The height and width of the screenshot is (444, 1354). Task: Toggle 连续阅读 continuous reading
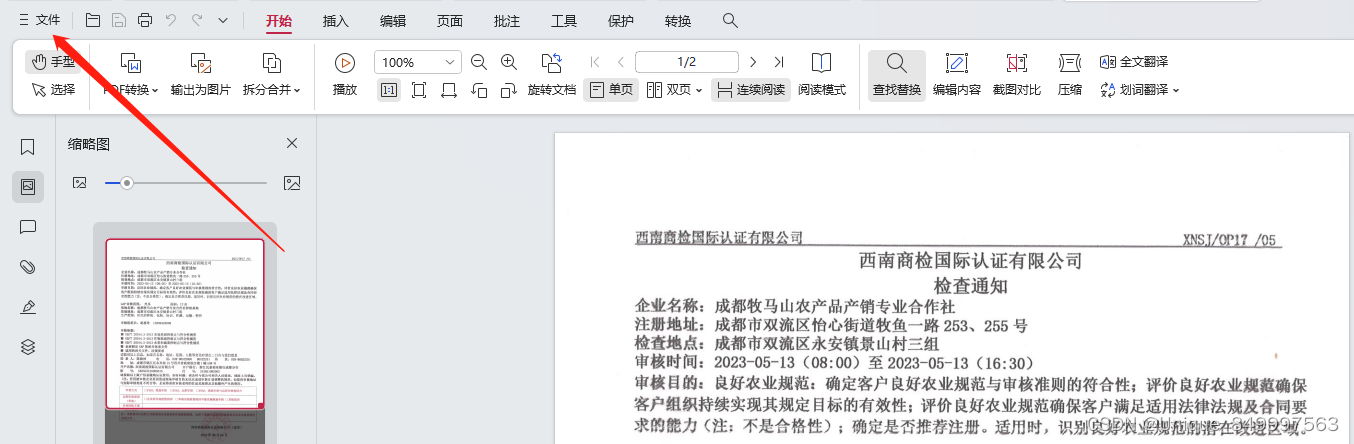click(751, 90)
